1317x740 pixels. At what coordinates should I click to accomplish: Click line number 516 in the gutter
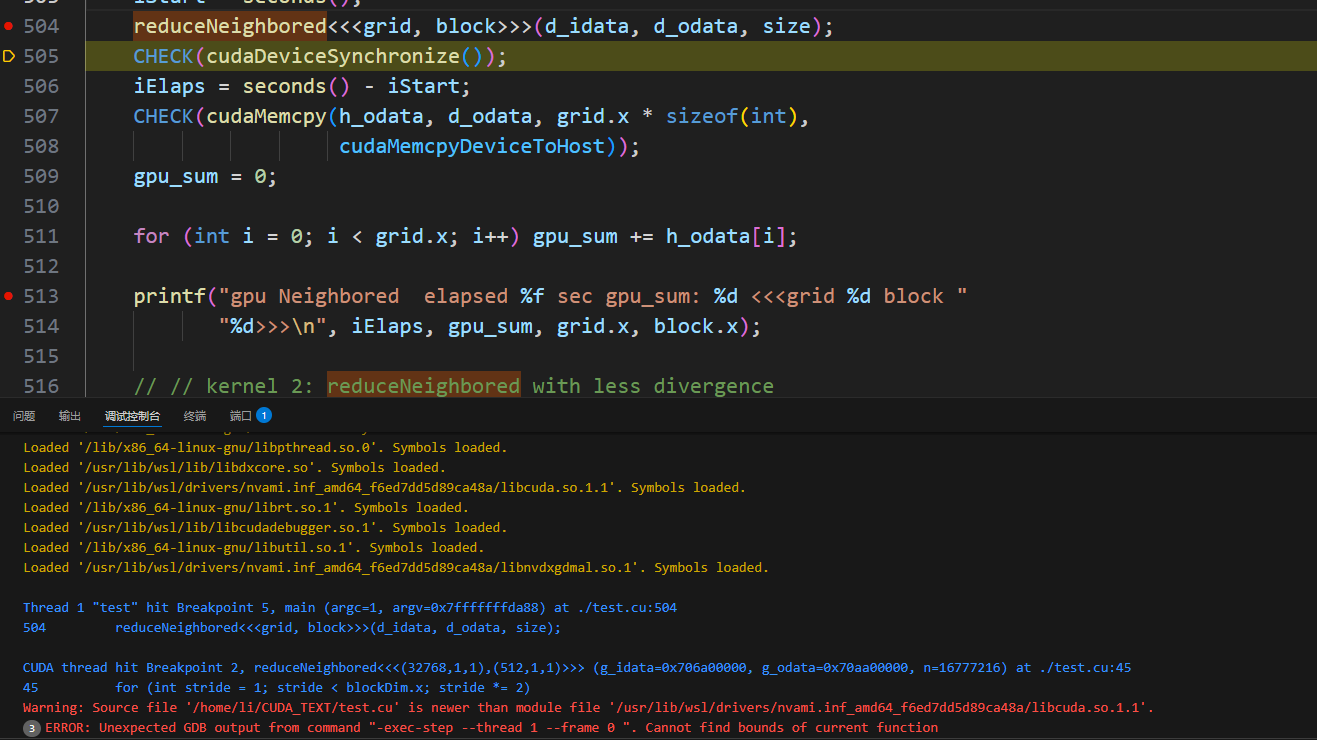[41, 386]
